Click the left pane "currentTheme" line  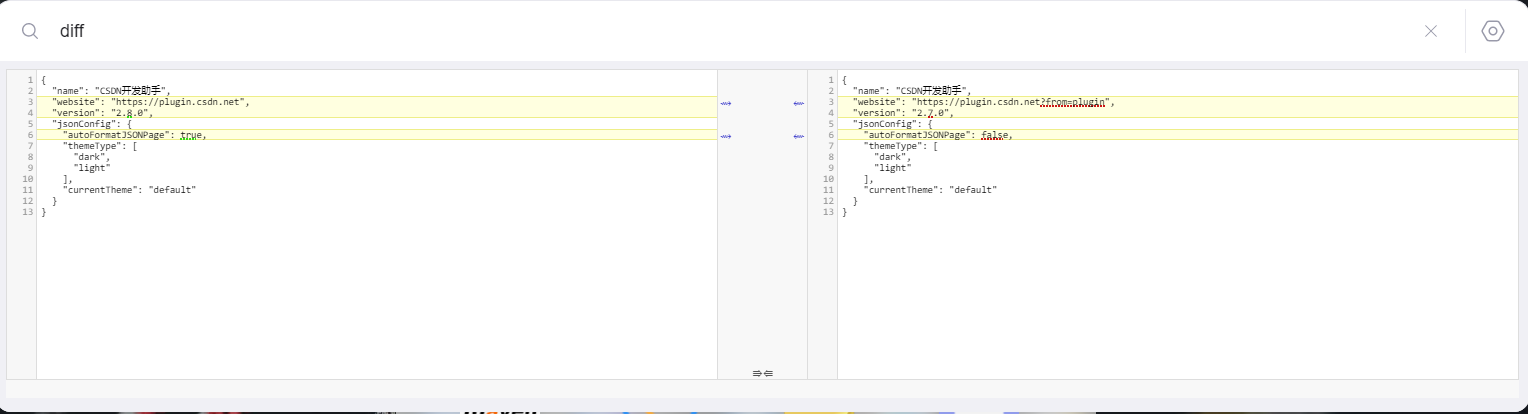tap(129, 190)
